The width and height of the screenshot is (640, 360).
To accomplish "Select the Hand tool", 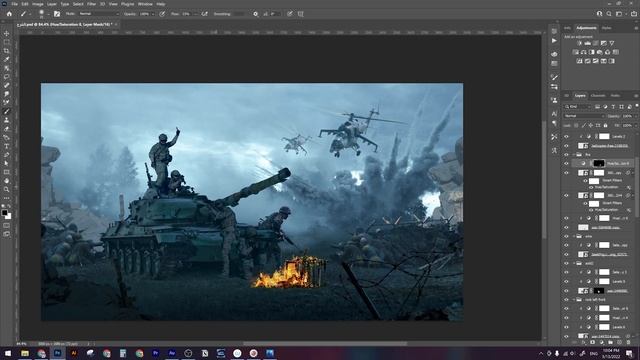I will (7, 180).
